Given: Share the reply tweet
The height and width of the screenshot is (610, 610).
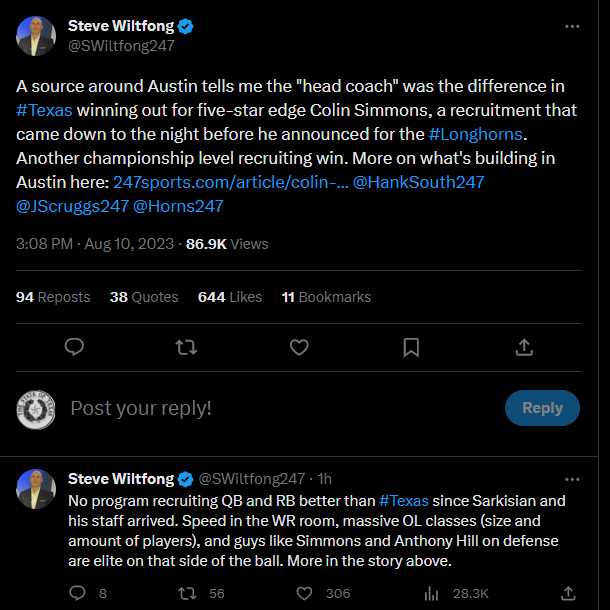Looking at the screenshot, I should click(567, 593).
